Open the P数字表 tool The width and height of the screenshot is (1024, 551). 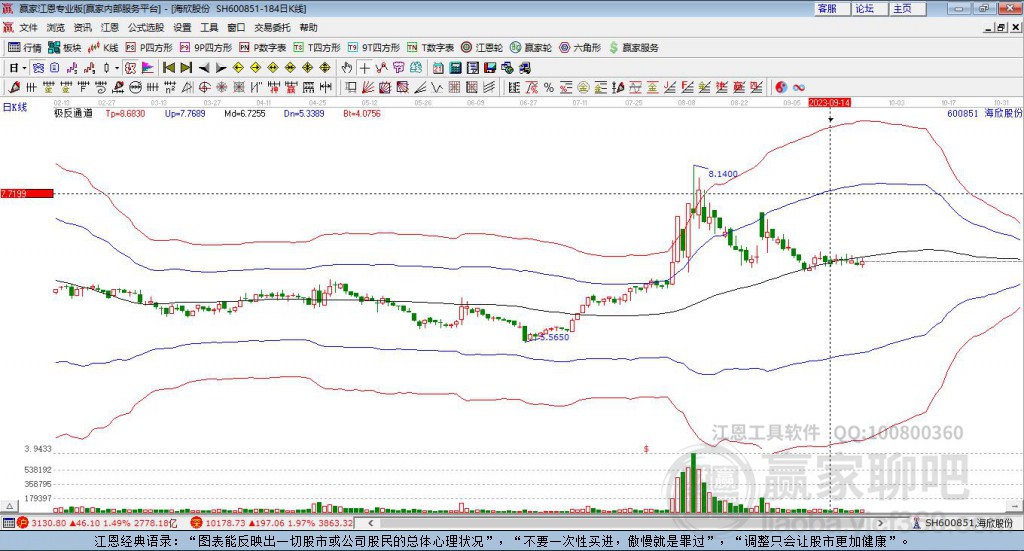coord(263,48)
